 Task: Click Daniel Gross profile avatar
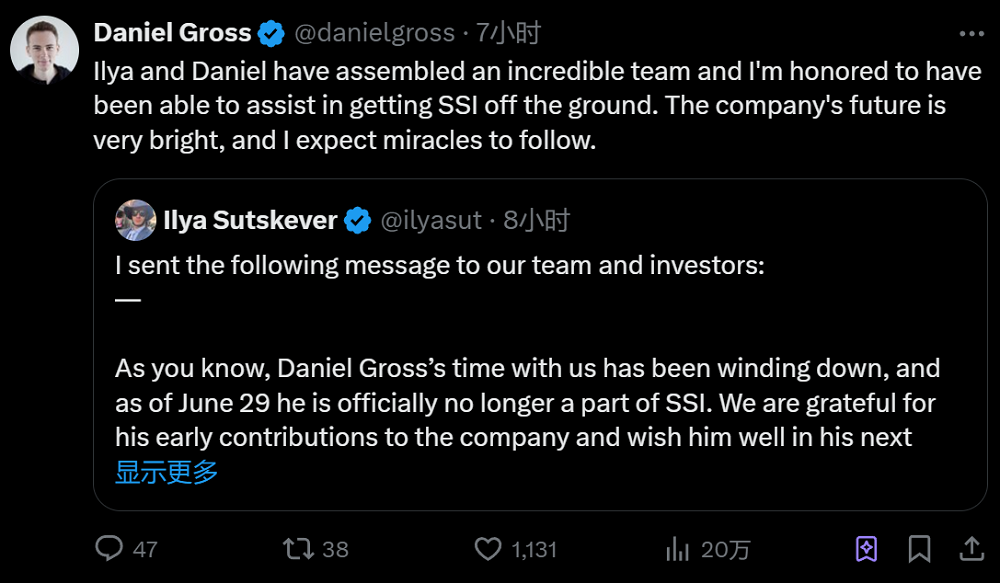click(x=45, y=50)
